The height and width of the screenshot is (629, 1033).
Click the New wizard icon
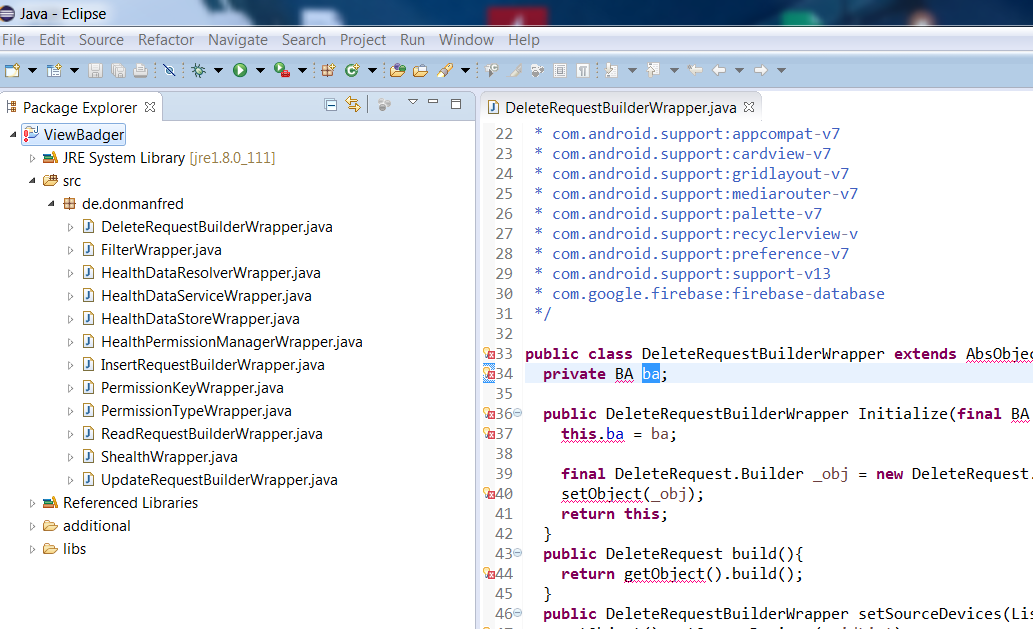13,70
